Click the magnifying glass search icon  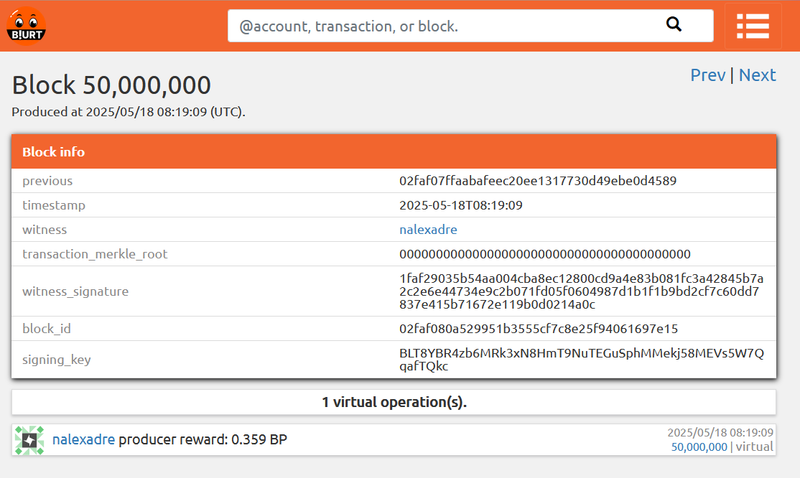(x=673, y=24)
